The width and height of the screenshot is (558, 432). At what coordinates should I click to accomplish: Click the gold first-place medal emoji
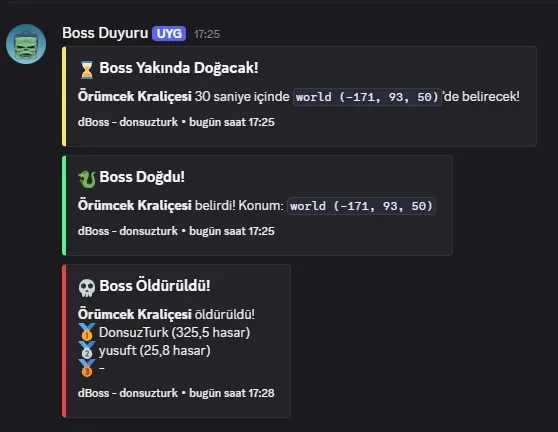pyautogui.click(x=87, y=332)
